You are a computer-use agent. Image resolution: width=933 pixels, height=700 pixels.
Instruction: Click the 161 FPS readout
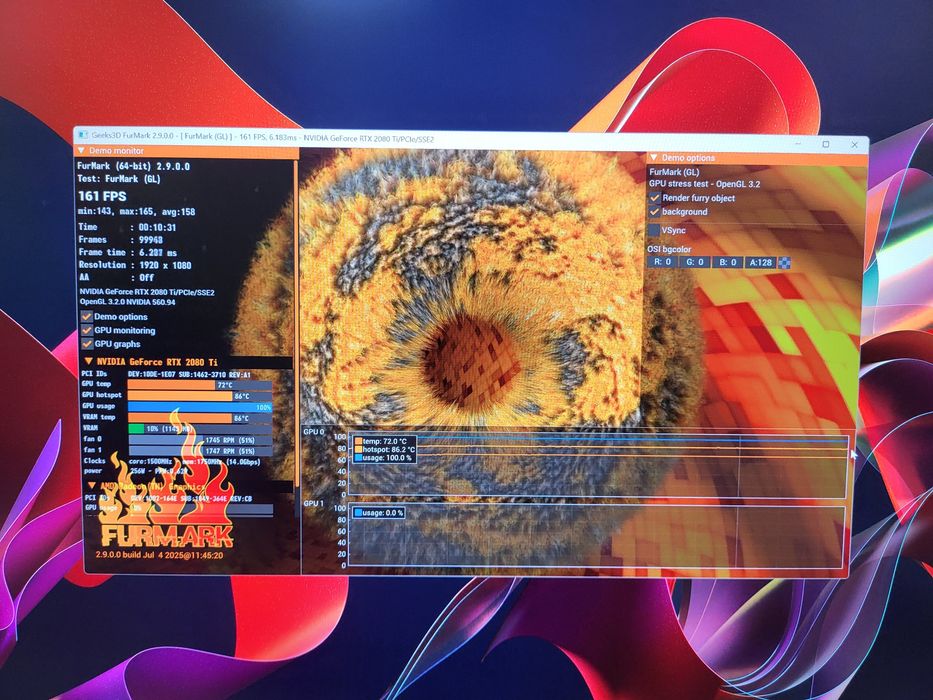(102, 196)
